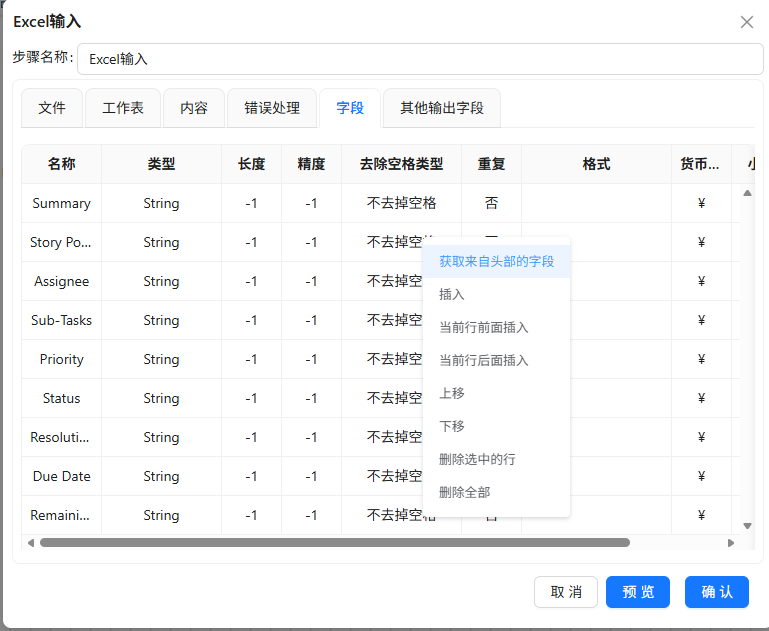769x631 pixels.
Task: Switch to the 文件 tab
Action: point(52,108)
